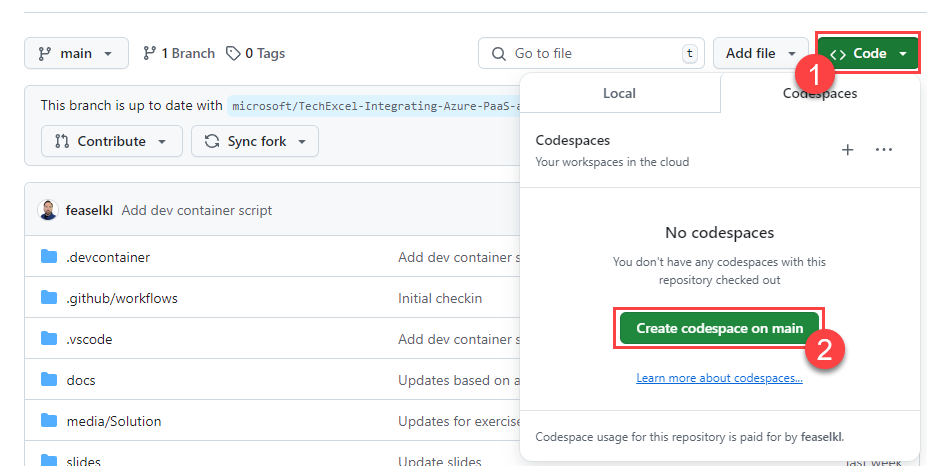
Task: Click the feaselkl user avatar
Action: [x=48, y=210]
